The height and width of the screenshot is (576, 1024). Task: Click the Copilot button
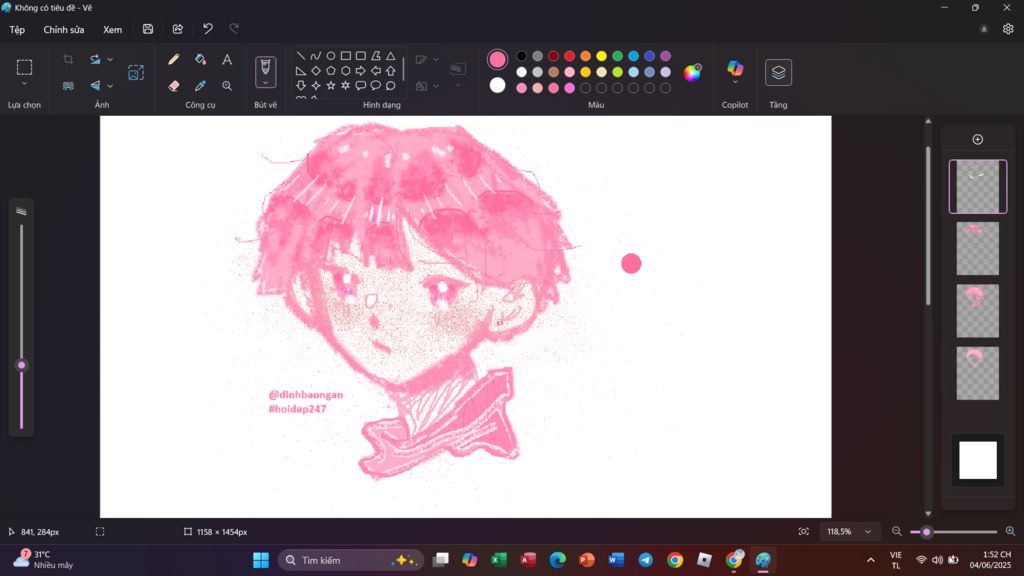pyautogui.click(x=735, y=71)
